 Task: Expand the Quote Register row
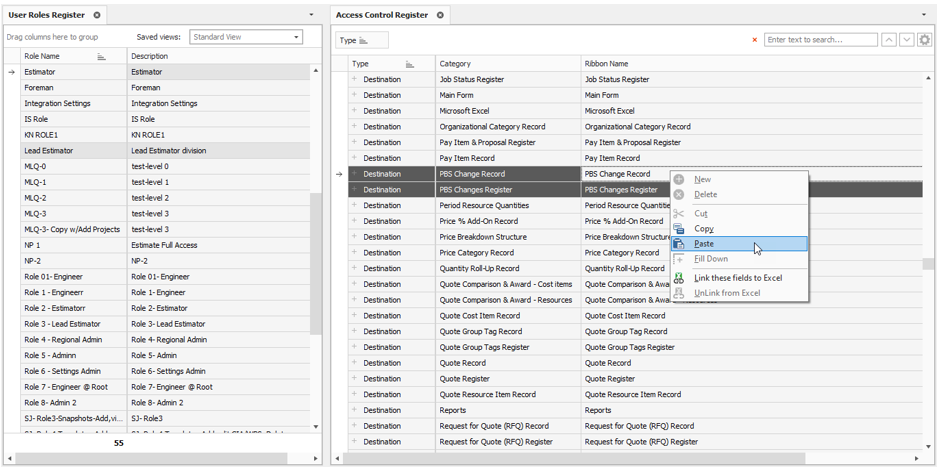pos(354,378)
